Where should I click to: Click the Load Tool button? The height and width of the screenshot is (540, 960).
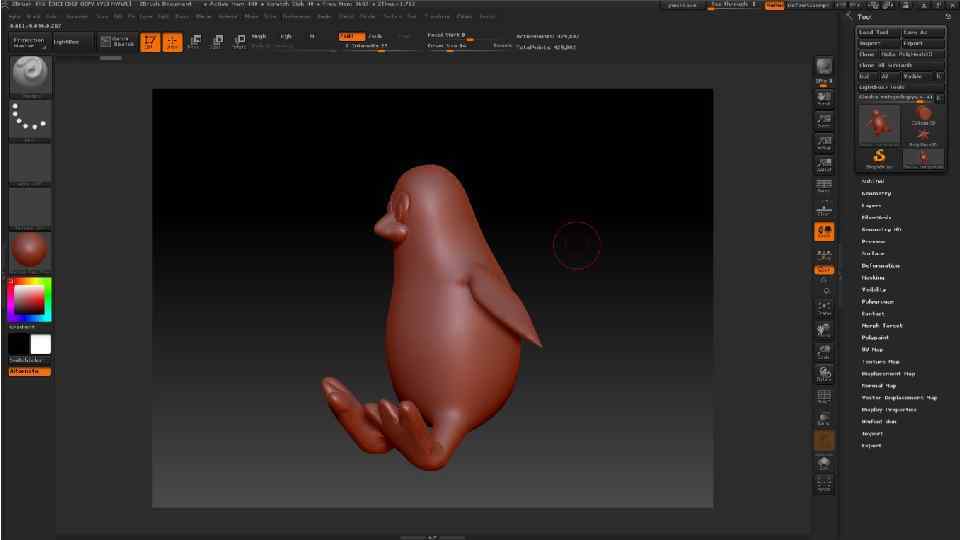tap(873, 32)
